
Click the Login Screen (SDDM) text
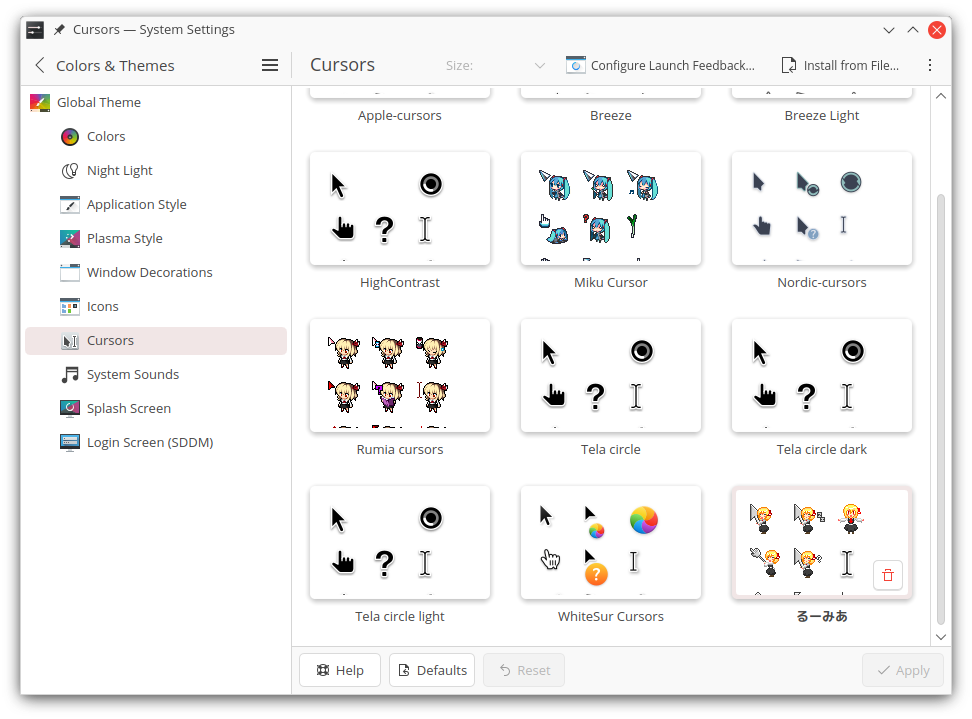click(x=150, y=443)
